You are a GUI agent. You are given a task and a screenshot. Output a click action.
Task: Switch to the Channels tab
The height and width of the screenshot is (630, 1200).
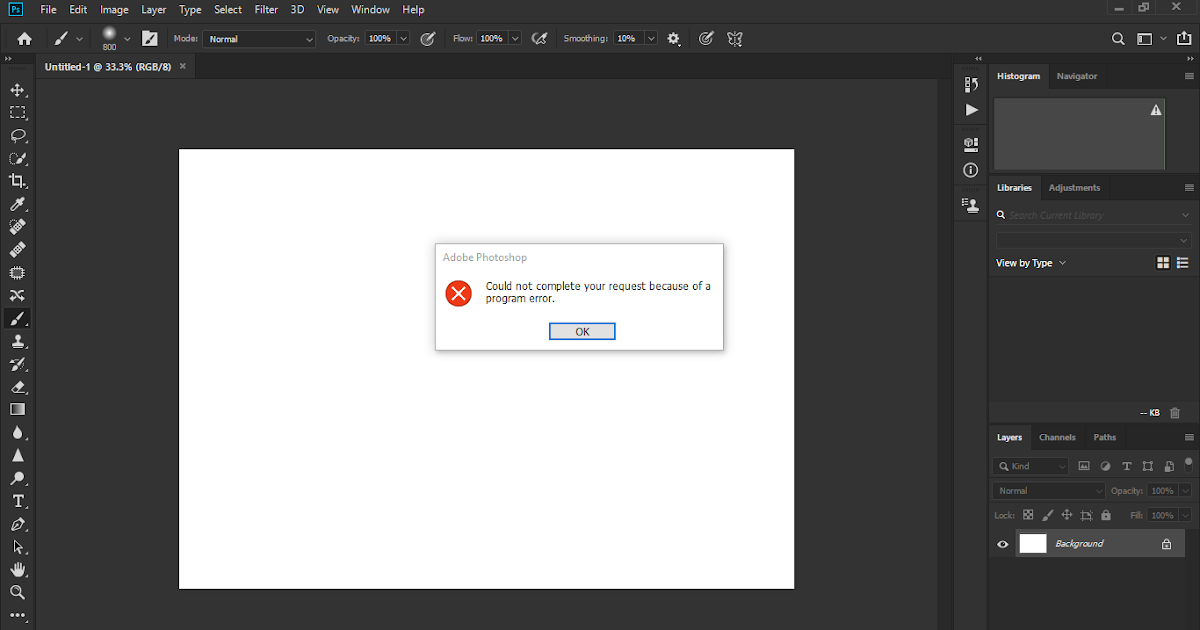click(x=1057, y=437)
